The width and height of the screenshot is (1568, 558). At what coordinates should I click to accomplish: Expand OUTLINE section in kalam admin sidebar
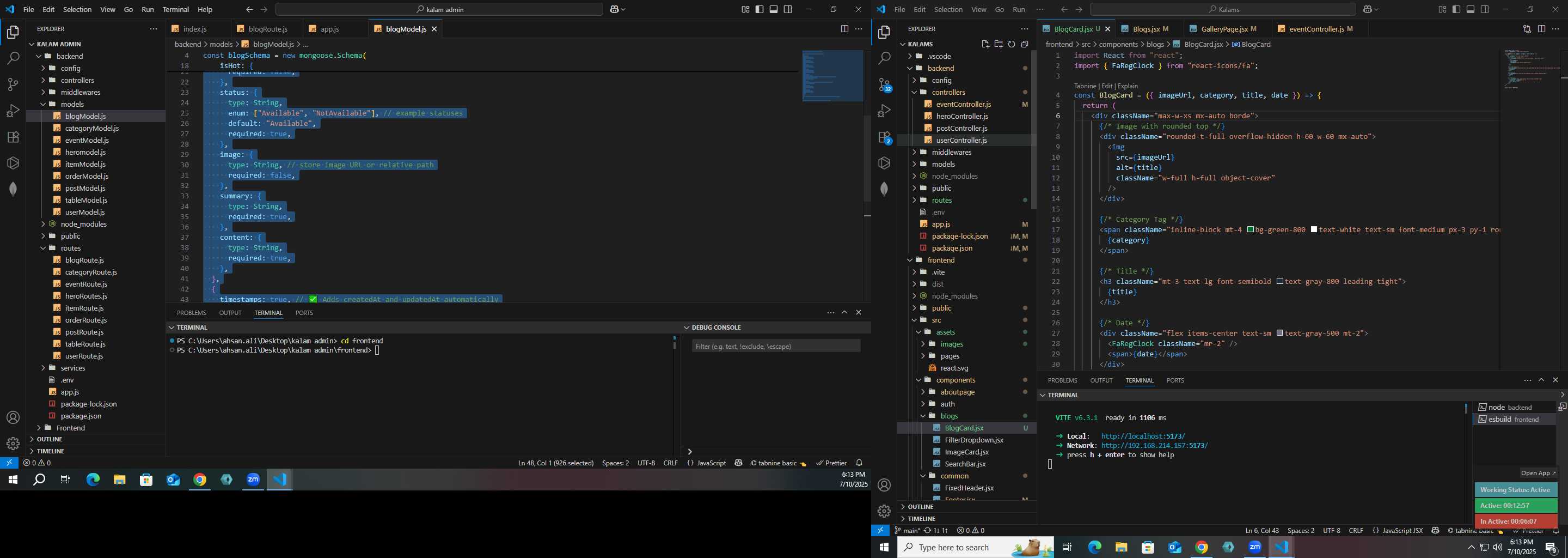point(50,439)
